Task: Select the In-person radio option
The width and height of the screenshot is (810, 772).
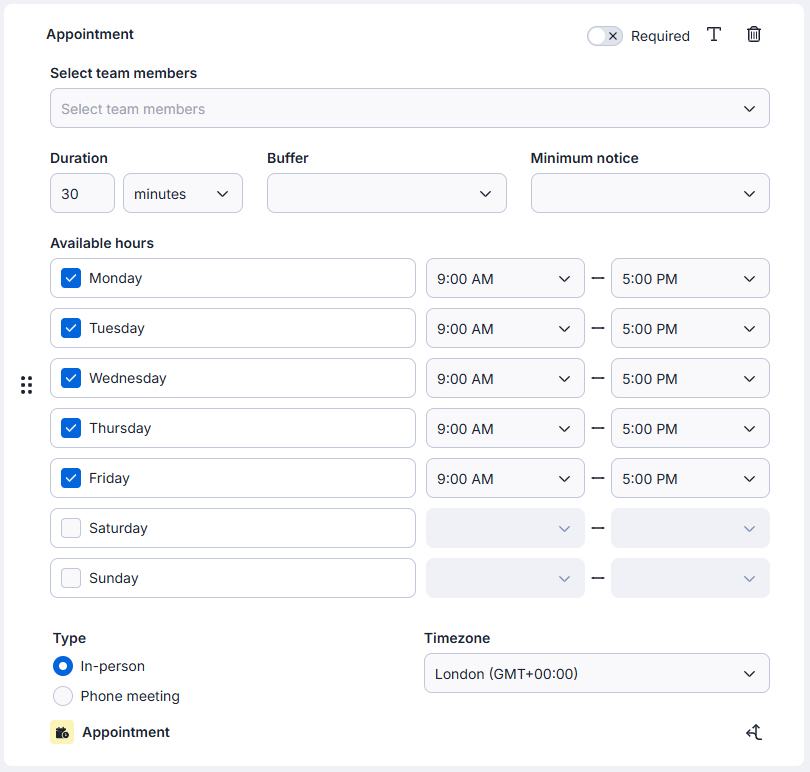Action: [63, 666]
